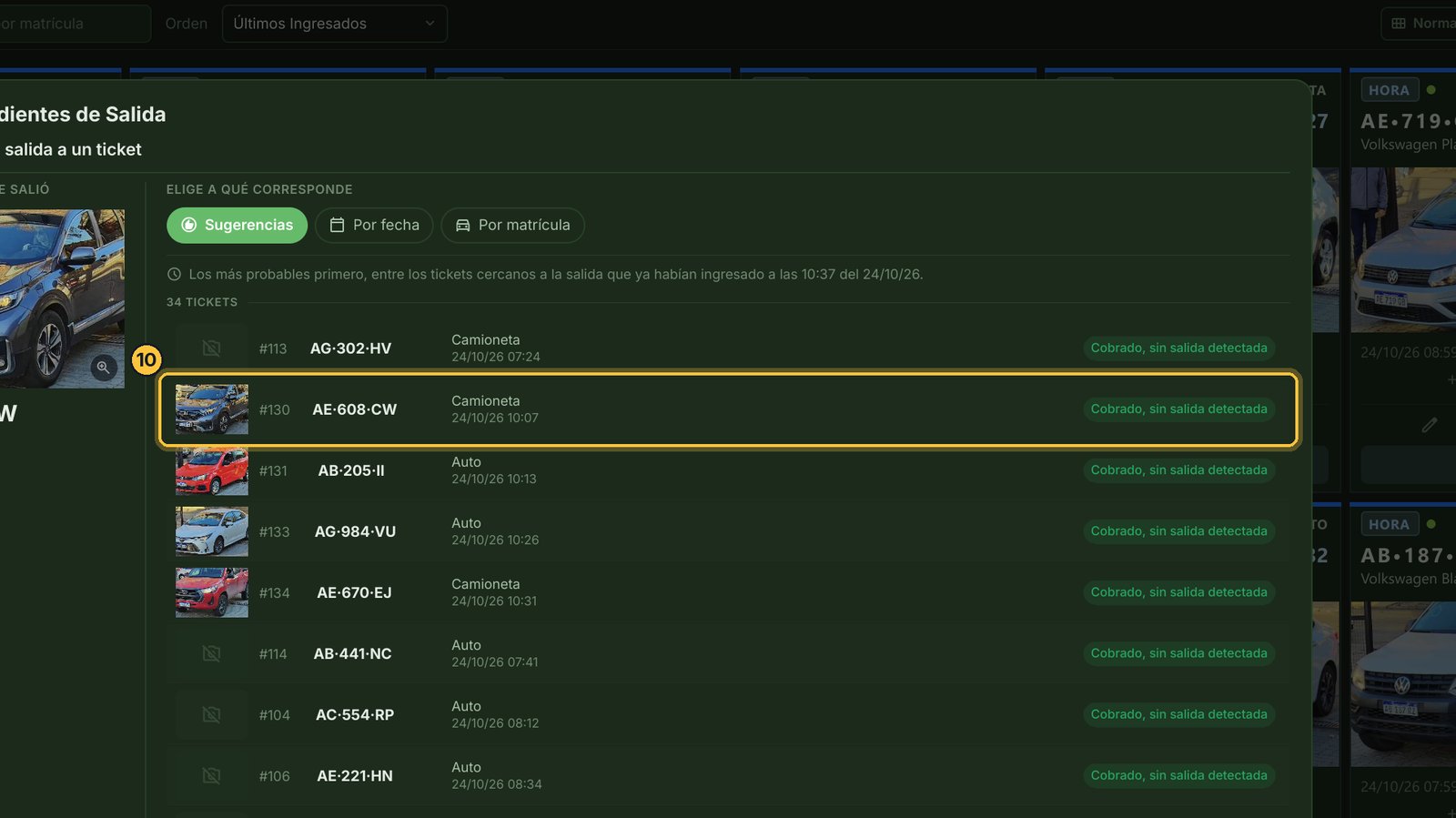Open thumbnail of red car ticket #131
This screenshot has height=818, width=1456.
tap(211, 470)
